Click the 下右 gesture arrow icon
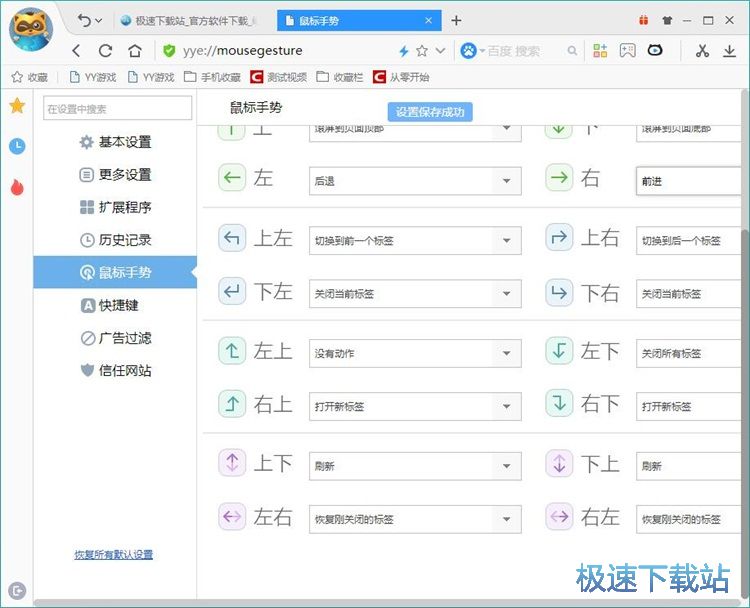 pos(559,292)
